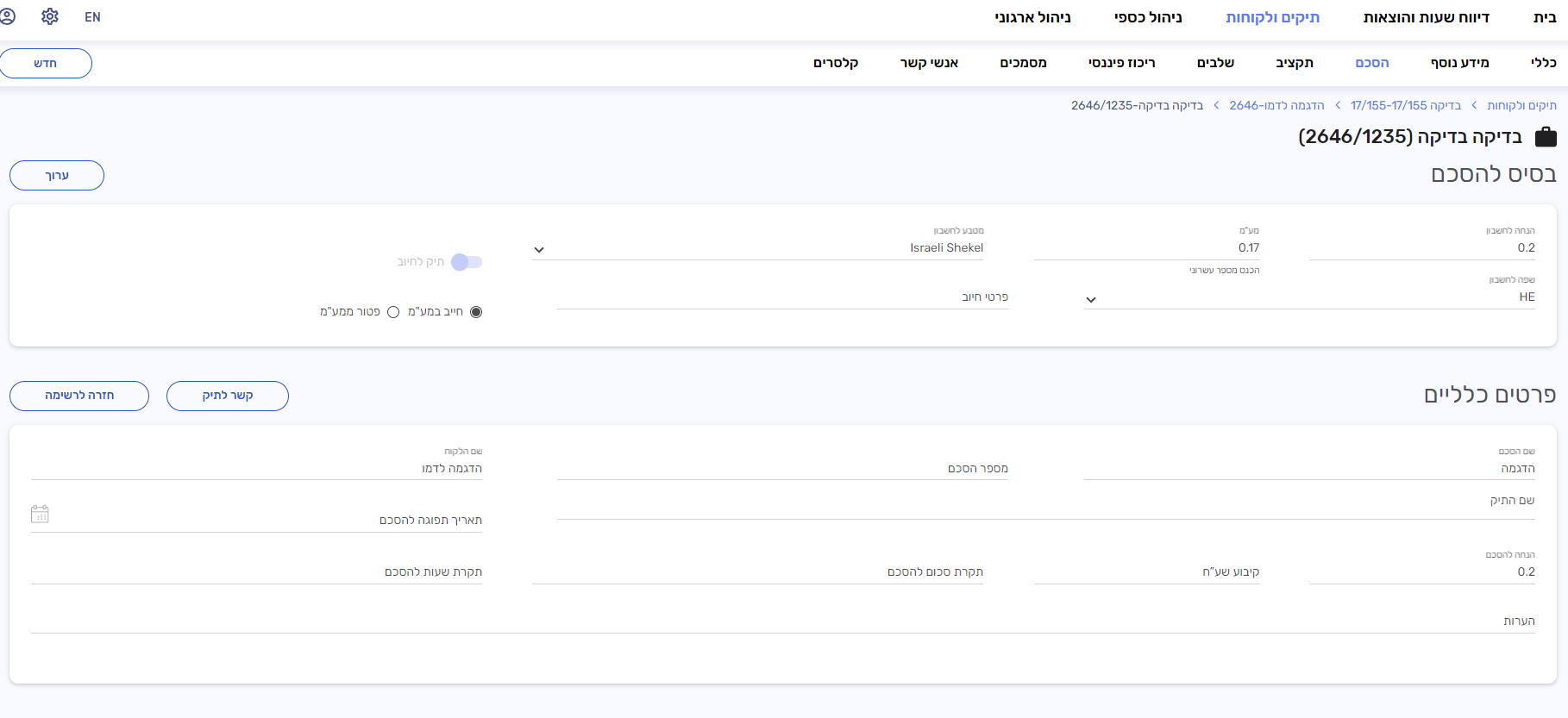Toggle the תיק לחיוב switch
The height and width of the screenshot is (718, 1568).
466,262
